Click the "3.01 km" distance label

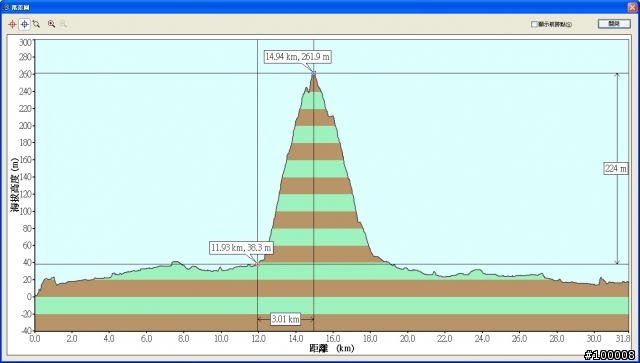tap(286, 319)
